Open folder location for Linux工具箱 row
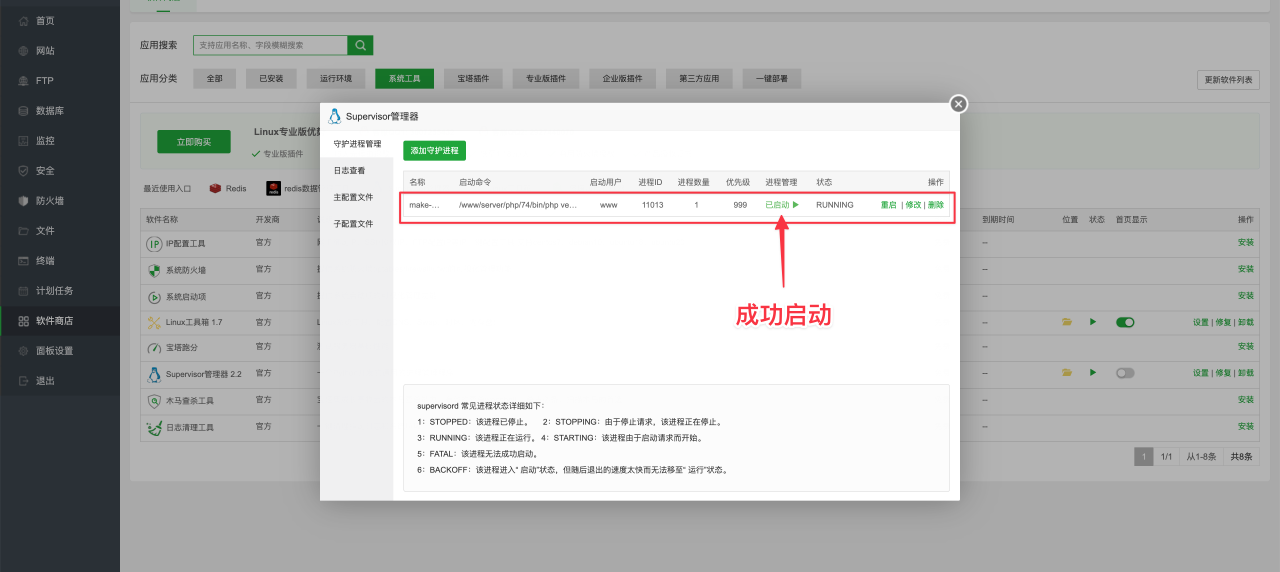Viewport: 1280px width, 572px height. tap(1067, 322)
